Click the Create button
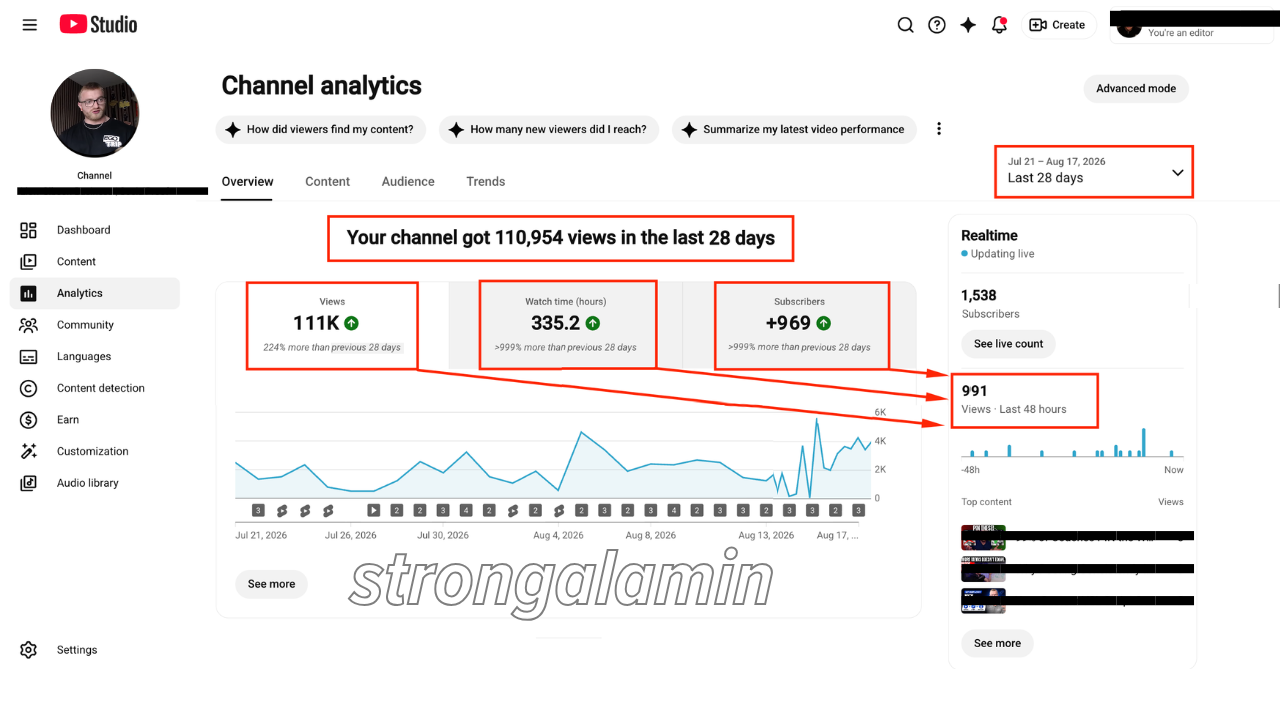 pos(1058,25)
